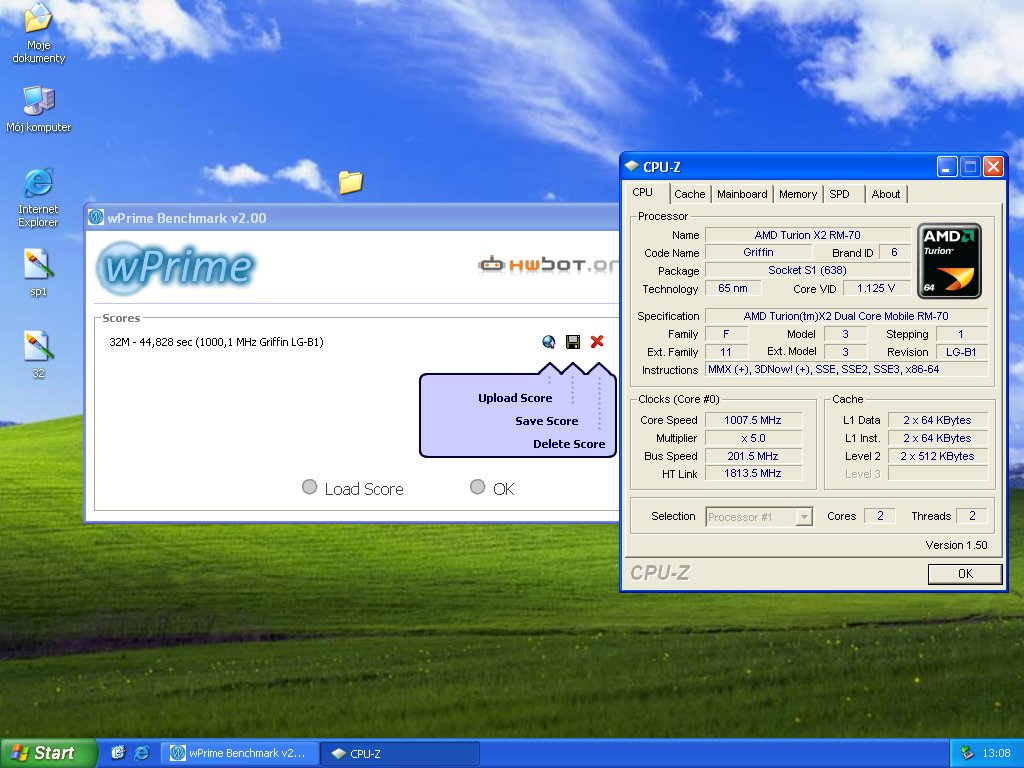Minimize the CPU-Z window

tap(947, 167)
